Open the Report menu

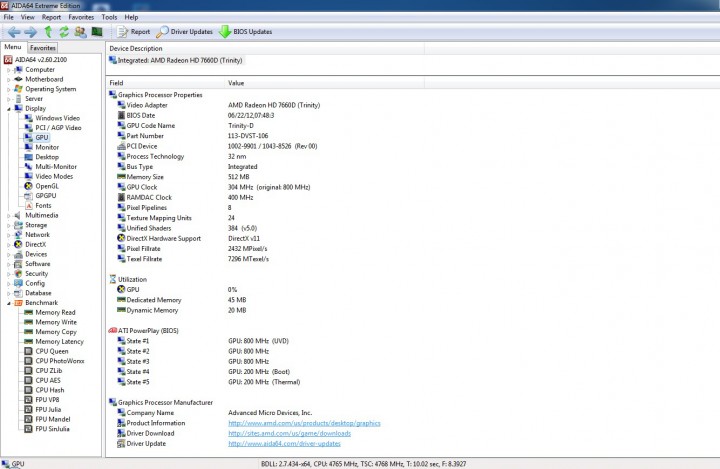[51, 17]
